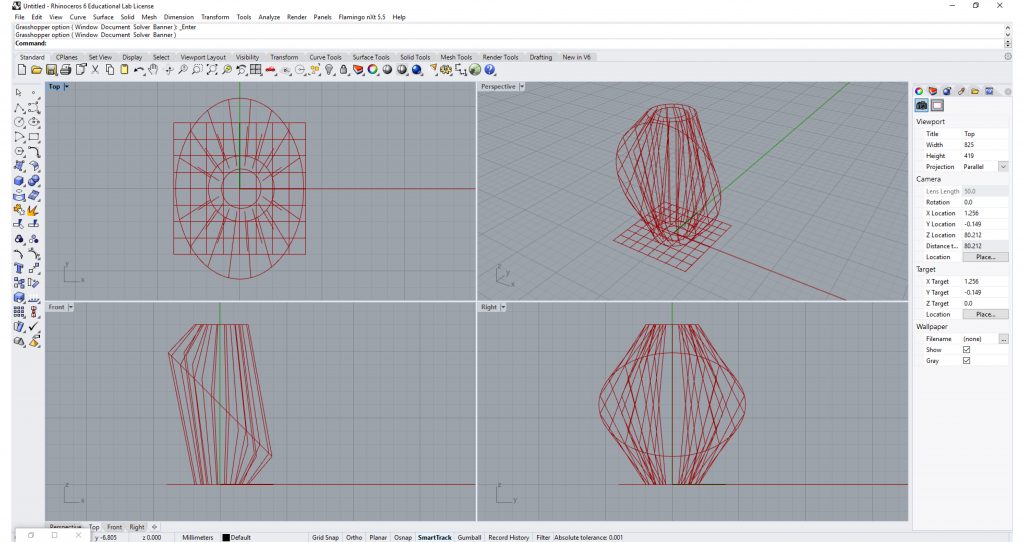
Task: Click the blue question mark Help icon
Action: tap(489, 70)
